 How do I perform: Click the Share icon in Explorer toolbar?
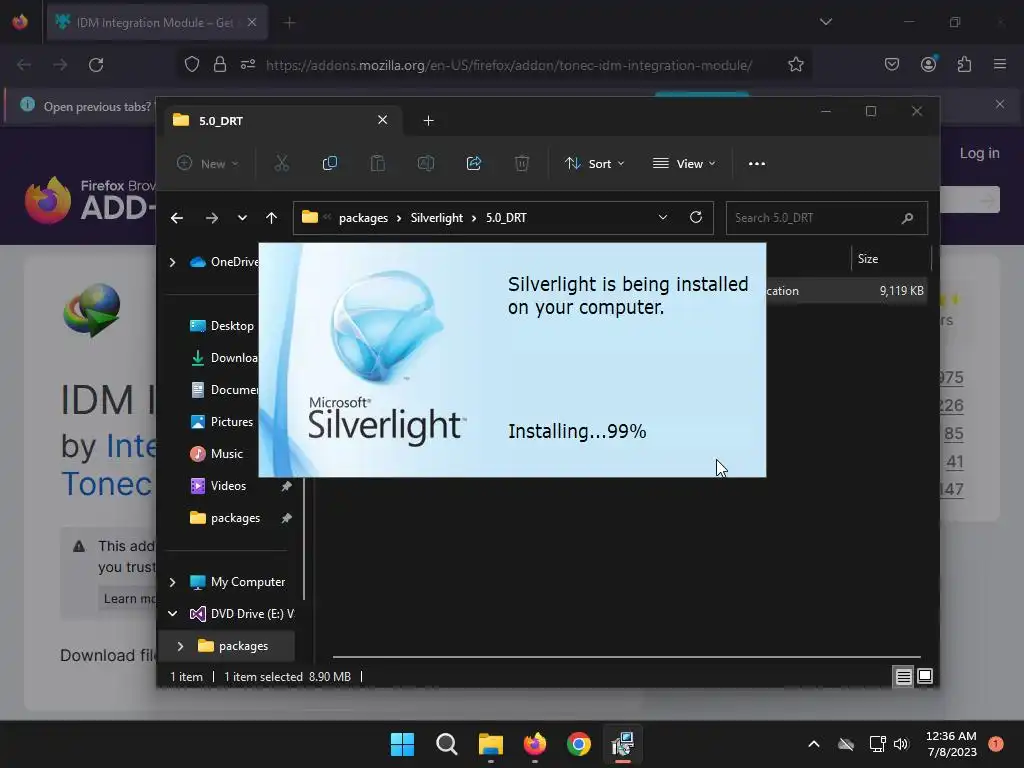(474, 163)
